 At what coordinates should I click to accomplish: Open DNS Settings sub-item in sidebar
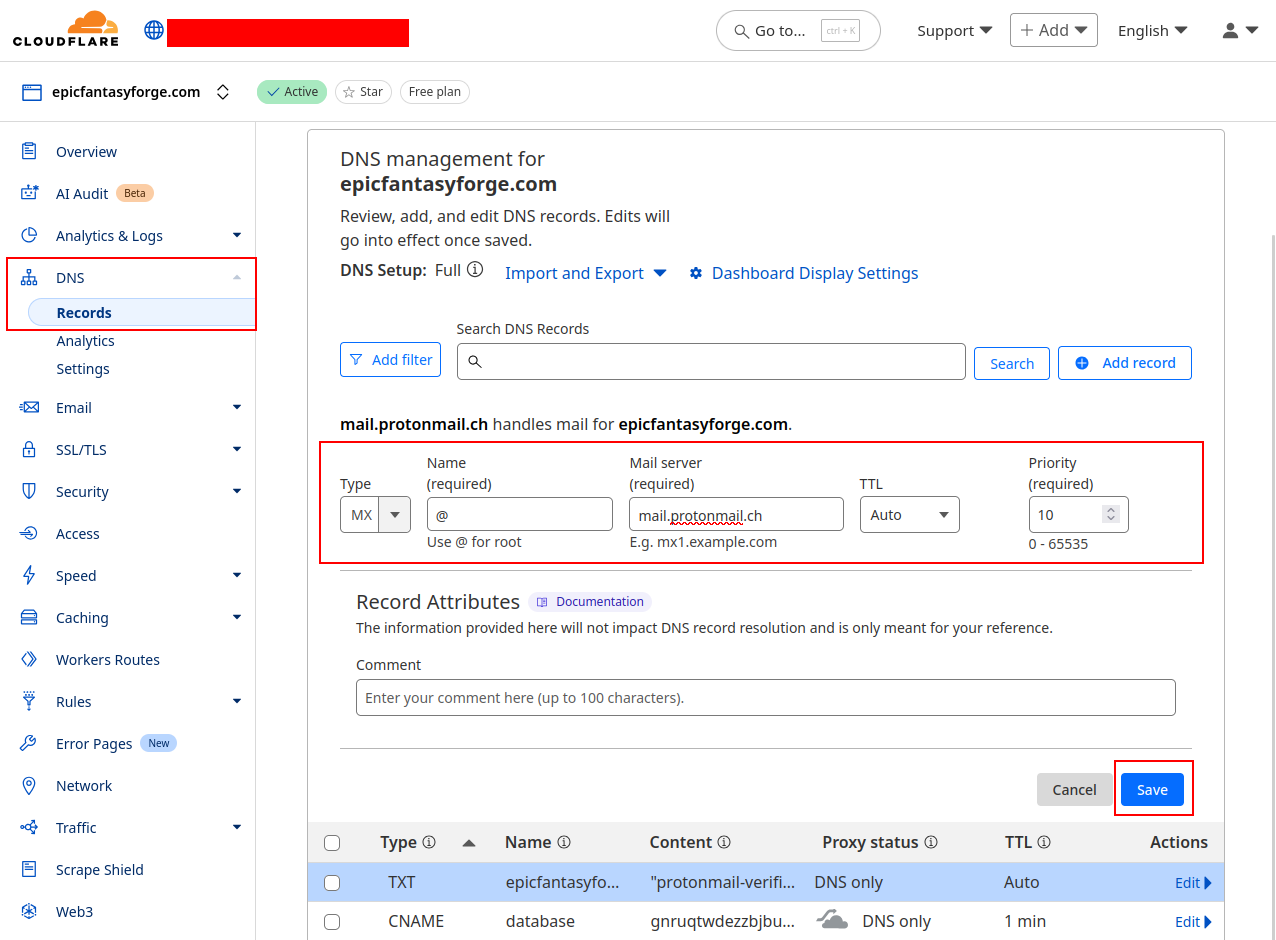[x=83, y=369]
